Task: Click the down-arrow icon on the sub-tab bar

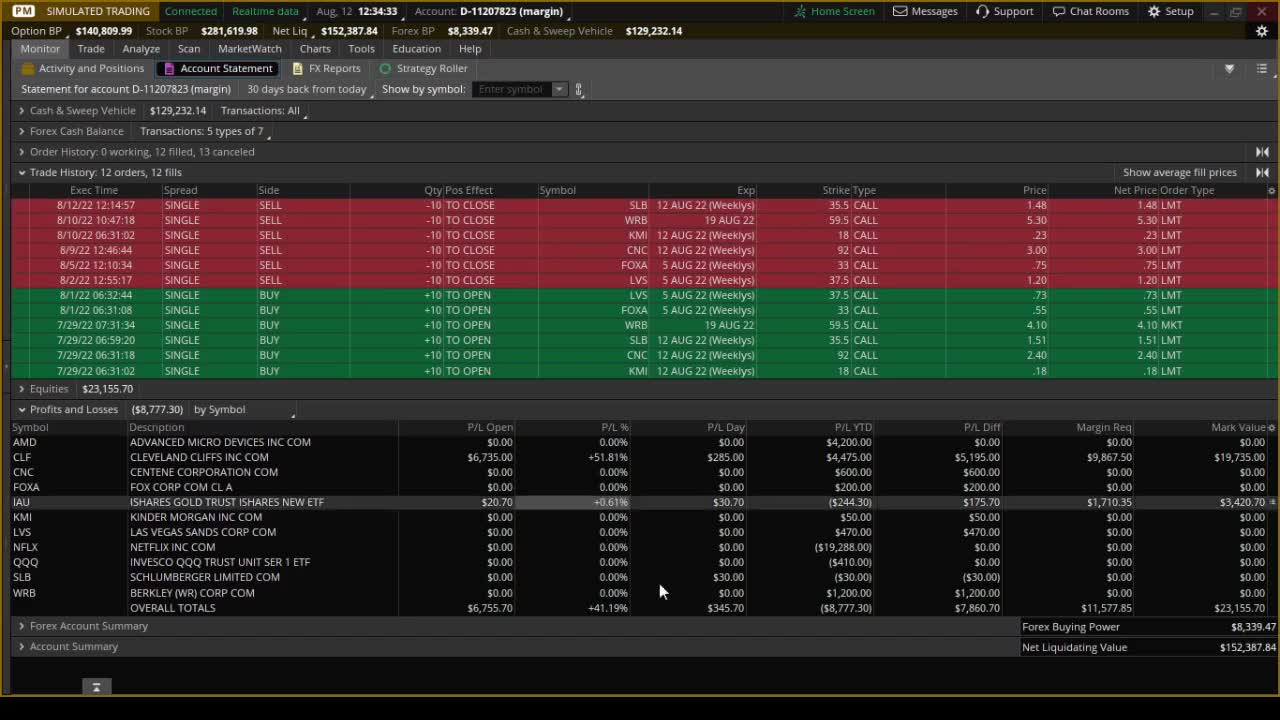Action: (x=1229, y=69)
